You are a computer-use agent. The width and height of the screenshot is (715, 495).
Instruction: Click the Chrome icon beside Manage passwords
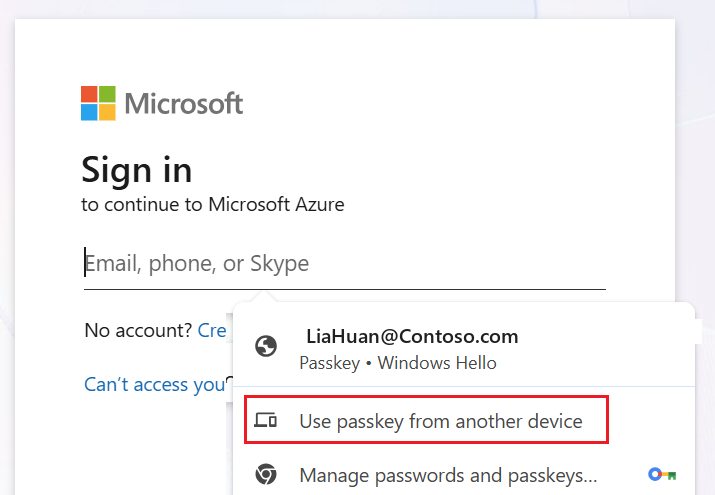[266, 474]
